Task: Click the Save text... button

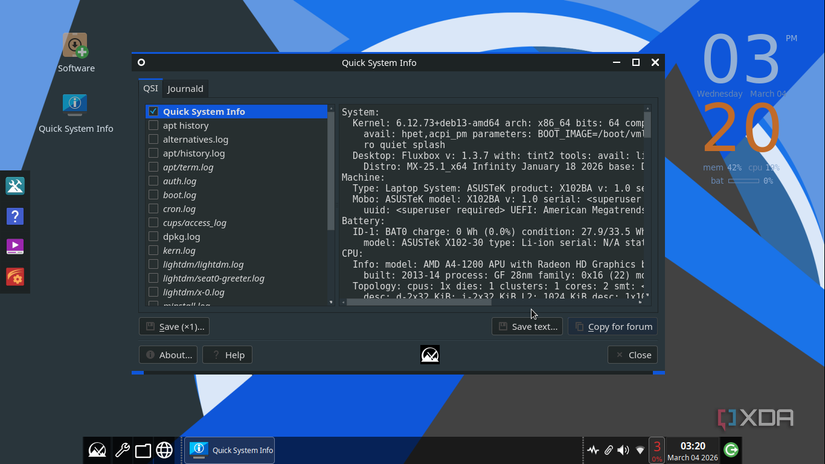Action: click(x=527, y=327)
